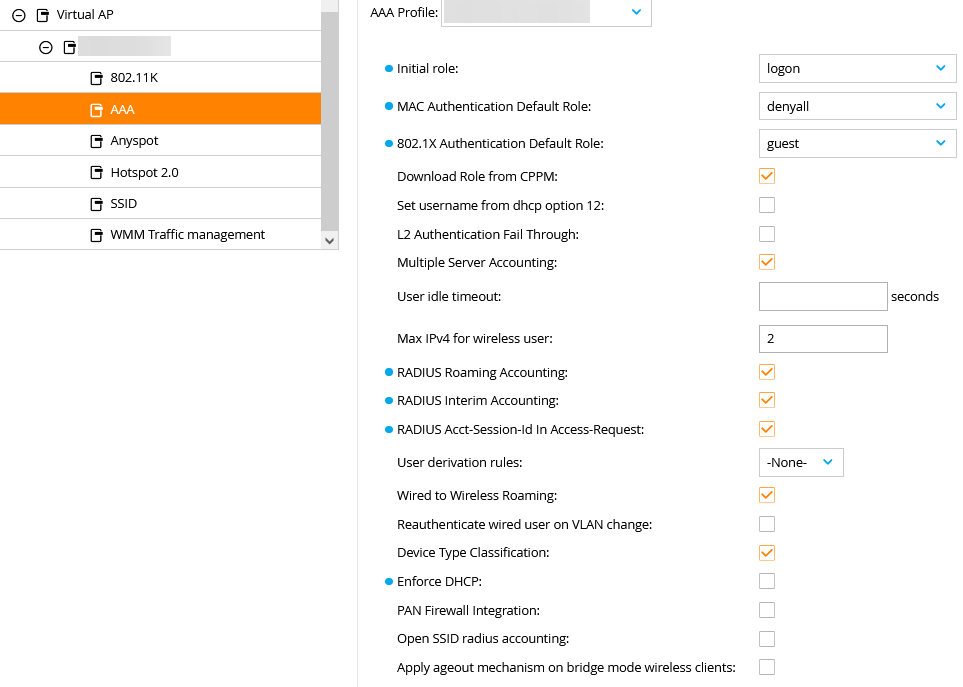Viewport: 963px width, 687px height.
Task: Enable L2 Authentication Fail Through
Action: (x=767, y=234)
